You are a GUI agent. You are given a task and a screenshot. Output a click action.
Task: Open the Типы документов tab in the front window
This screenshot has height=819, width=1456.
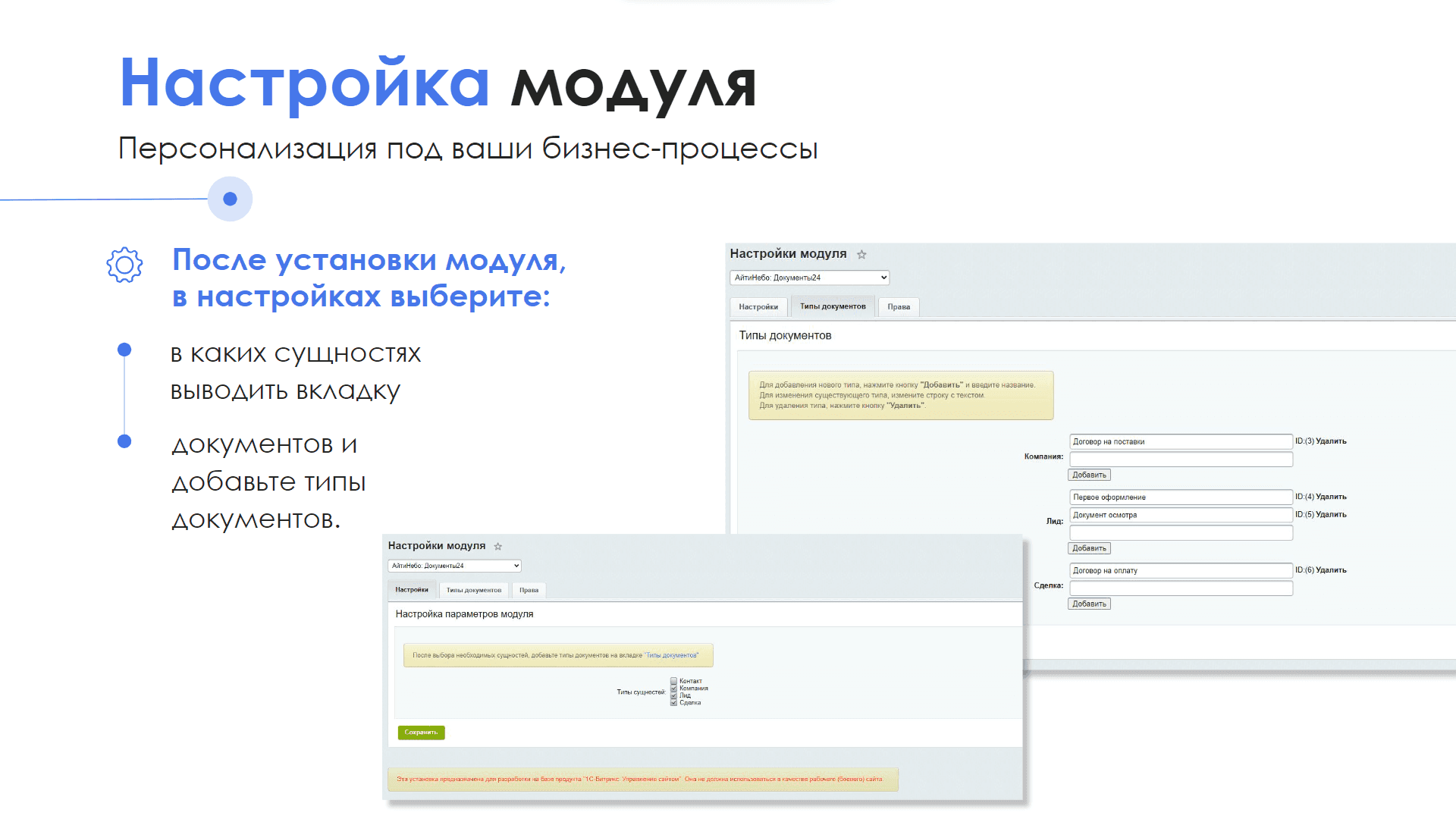point(474,590)
